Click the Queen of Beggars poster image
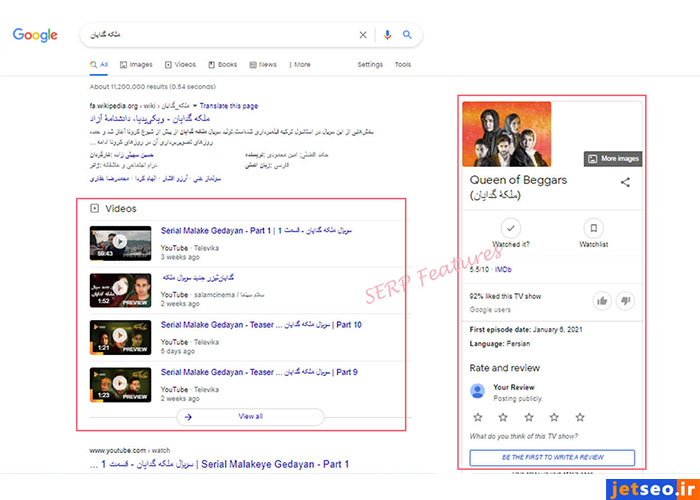 click(x=507, y=134)
